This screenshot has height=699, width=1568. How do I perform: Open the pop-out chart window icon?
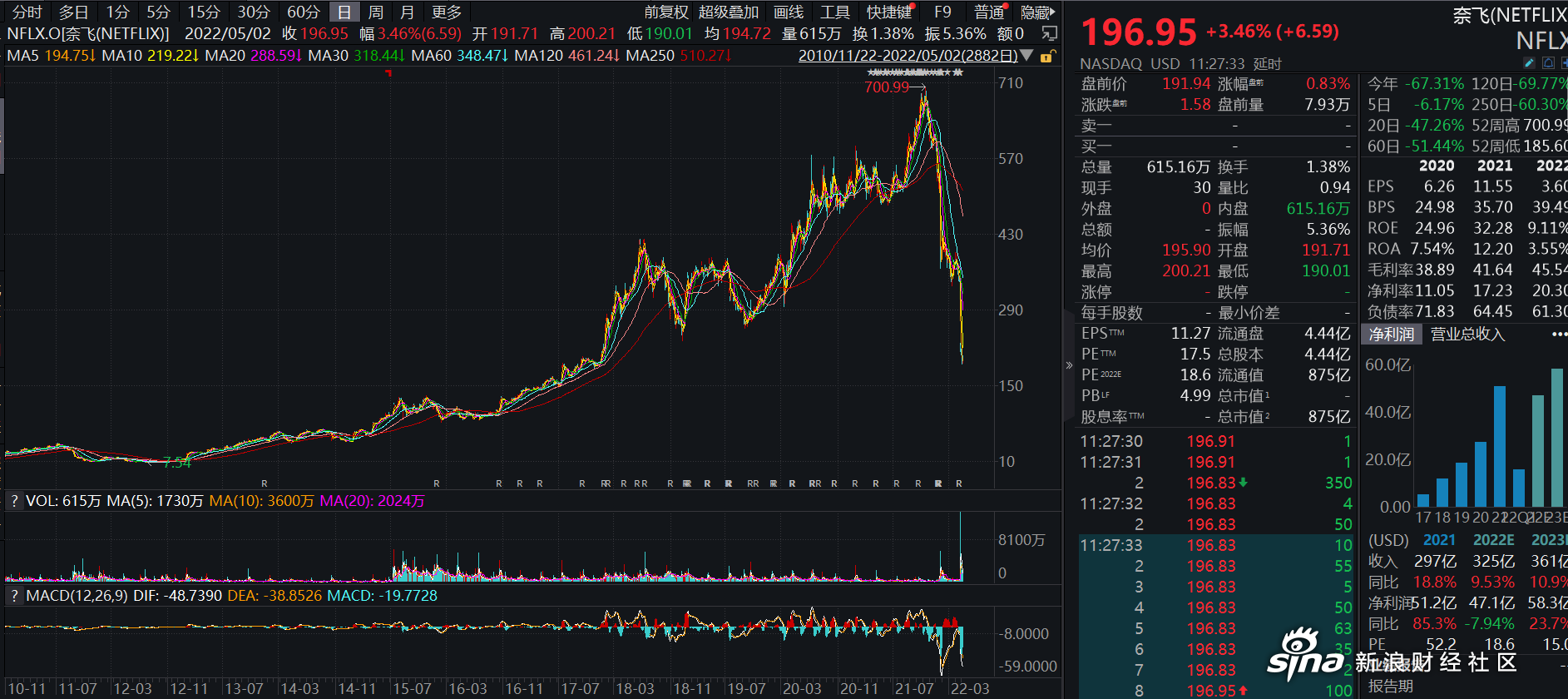pos(1050,33)
